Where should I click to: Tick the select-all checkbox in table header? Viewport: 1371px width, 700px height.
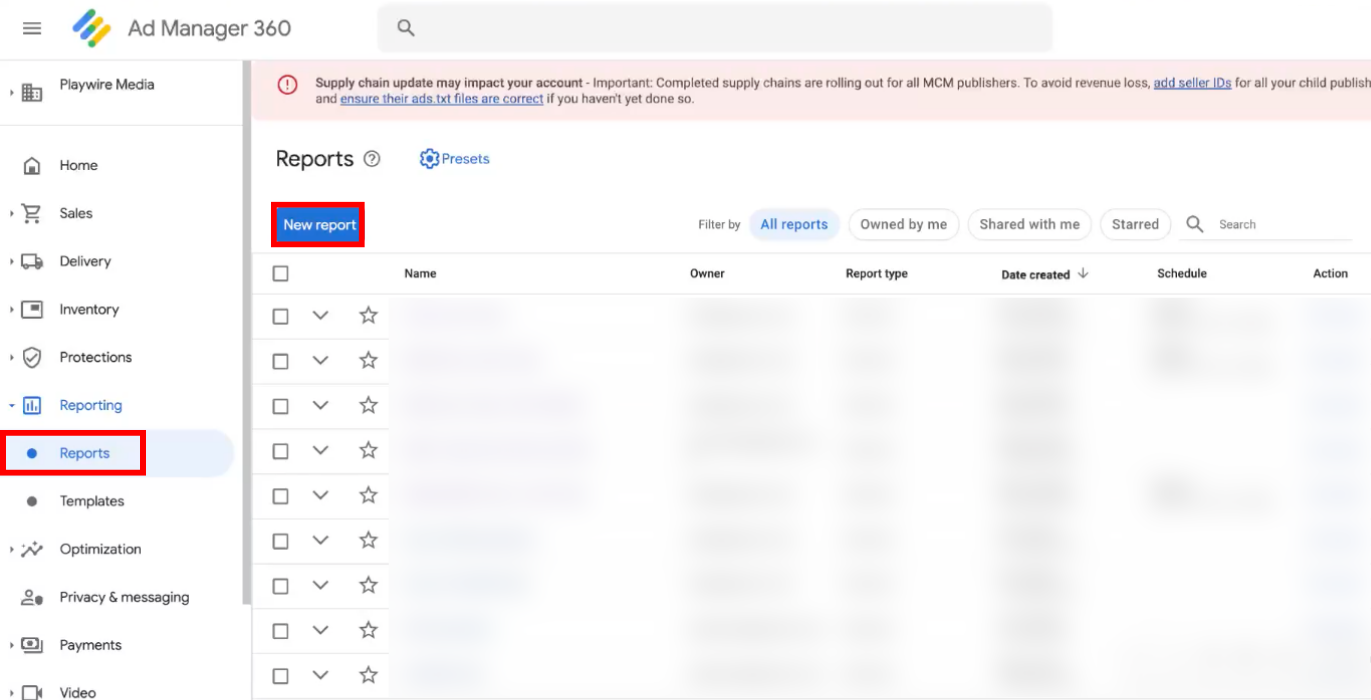point(281,274)
